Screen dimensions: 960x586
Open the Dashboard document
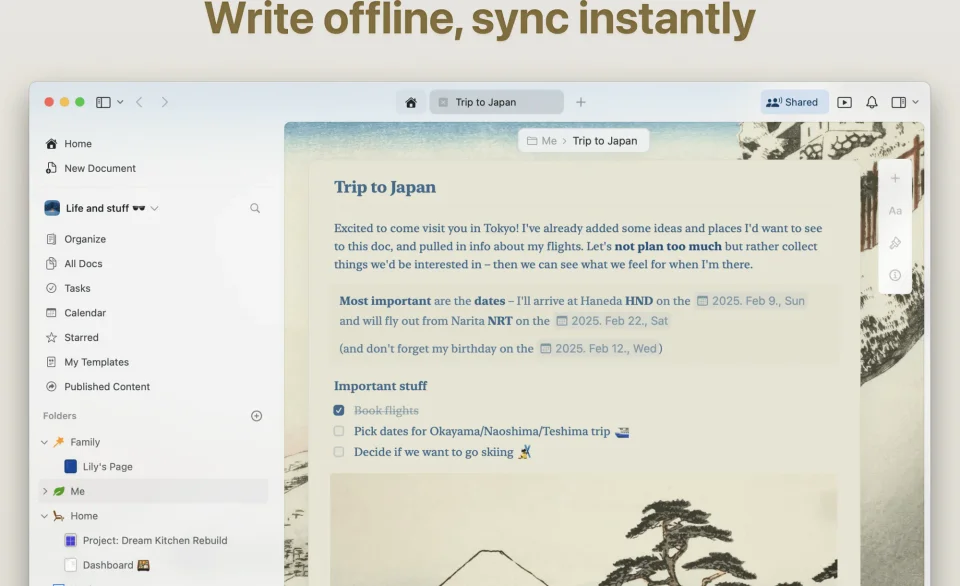107,565
